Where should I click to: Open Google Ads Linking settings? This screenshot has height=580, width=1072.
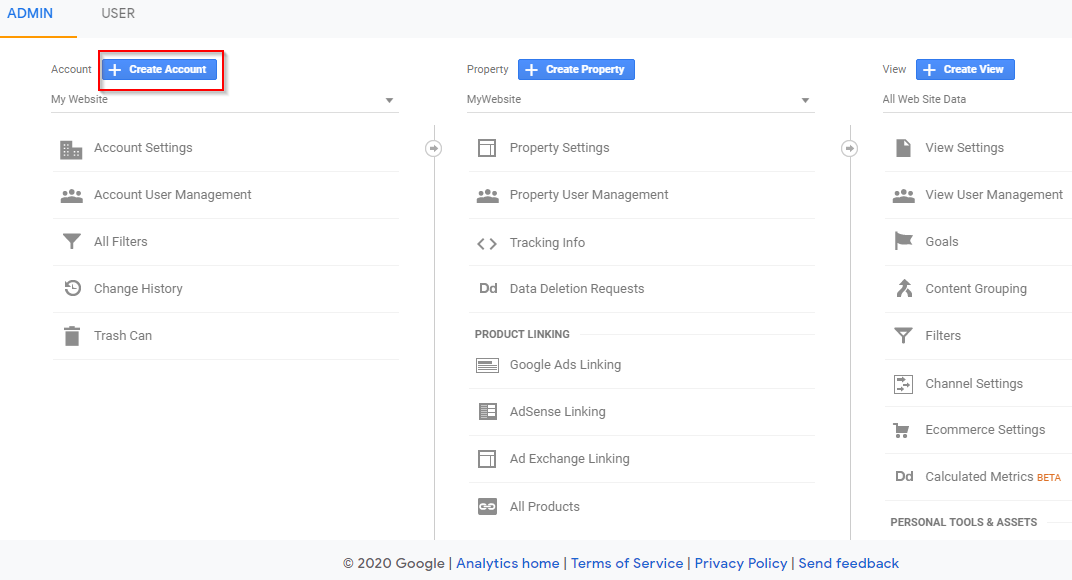[565, 365]
